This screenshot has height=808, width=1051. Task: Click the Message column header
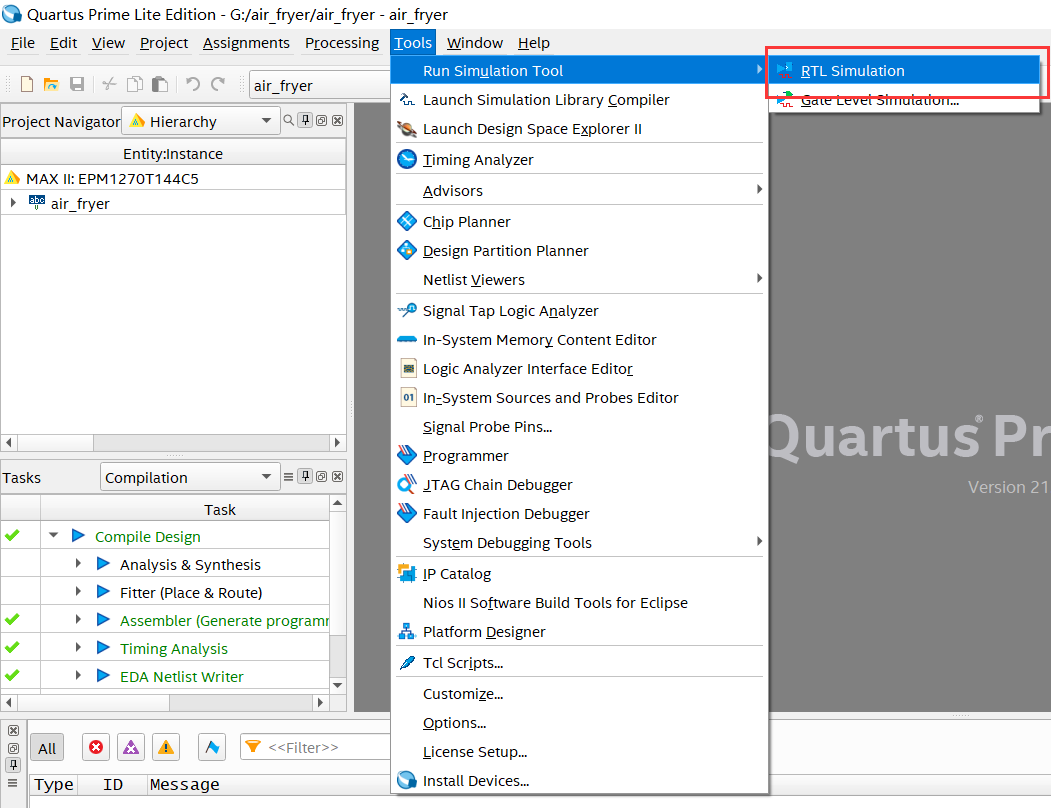click(x=184, y=785)
